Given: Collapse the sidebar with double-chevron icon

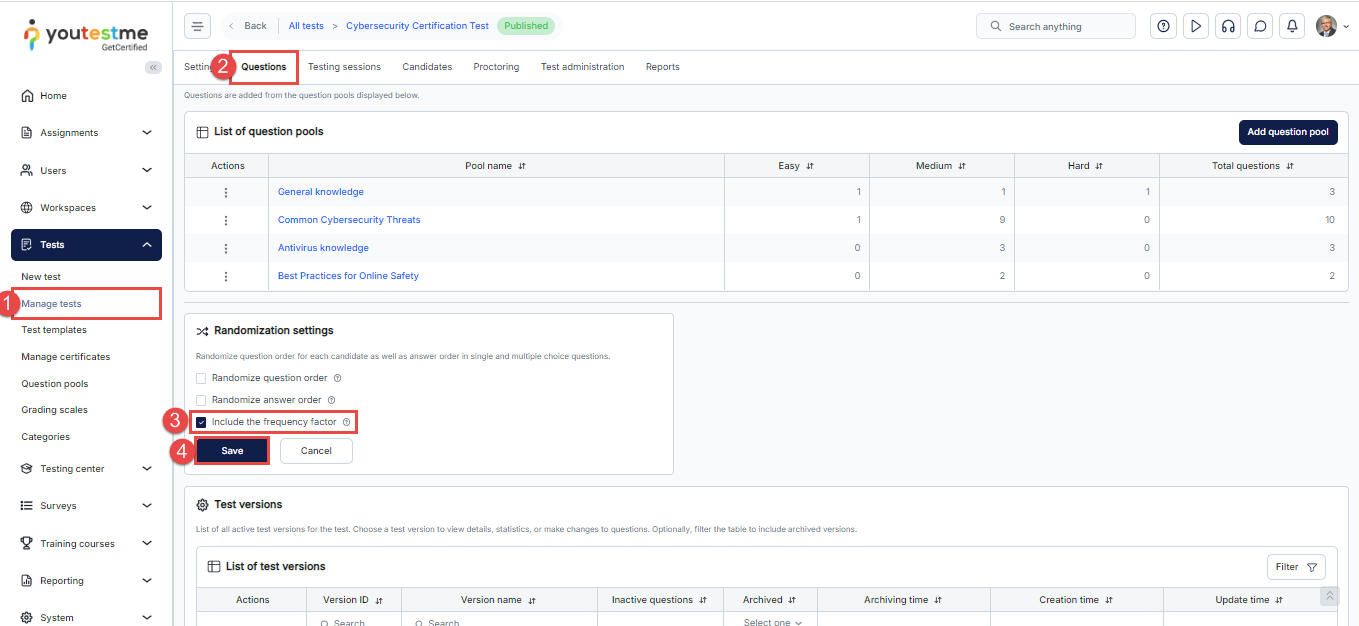Looking at the screenshot, I should [x=153, y=67].
